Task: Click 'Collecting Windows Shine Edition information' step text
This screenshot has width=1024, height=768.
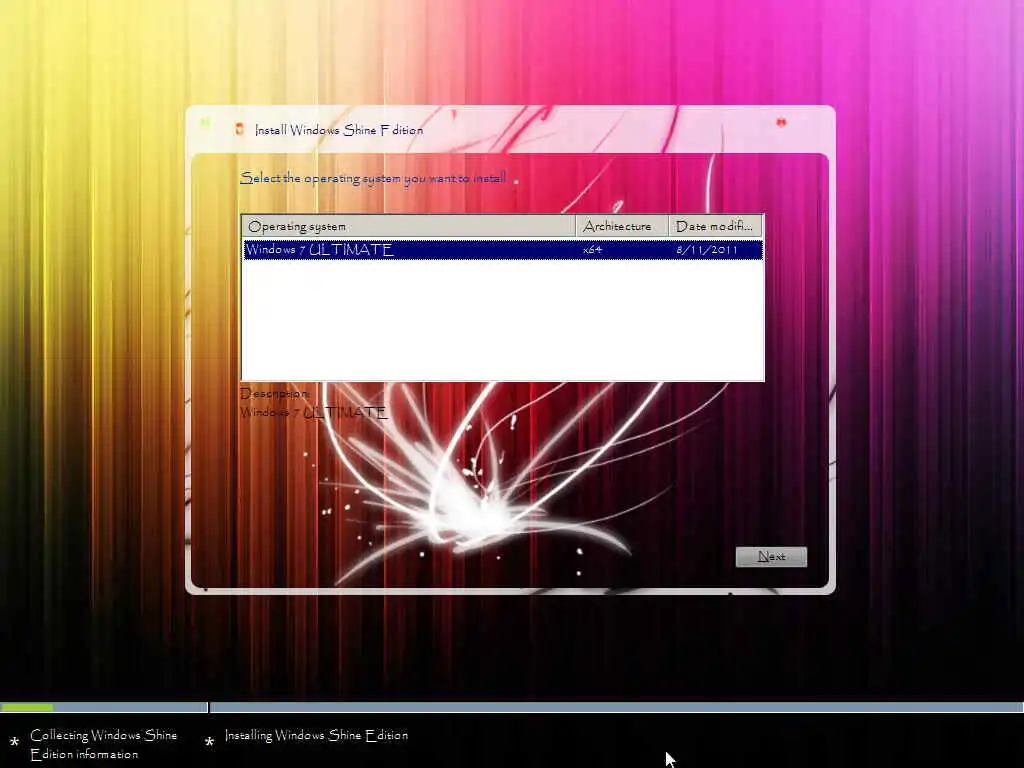Action: 103,744
